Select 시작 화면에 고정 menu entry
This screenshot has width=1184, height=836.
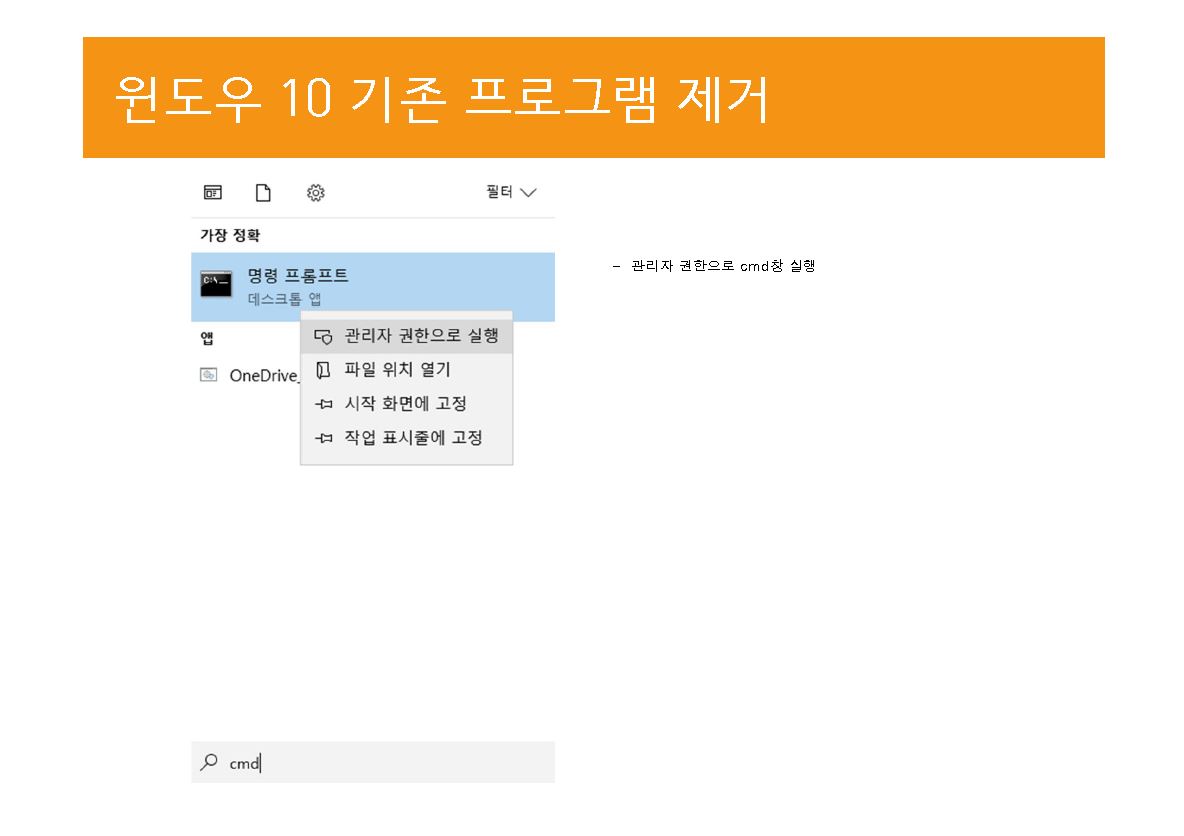pos(405,404)
